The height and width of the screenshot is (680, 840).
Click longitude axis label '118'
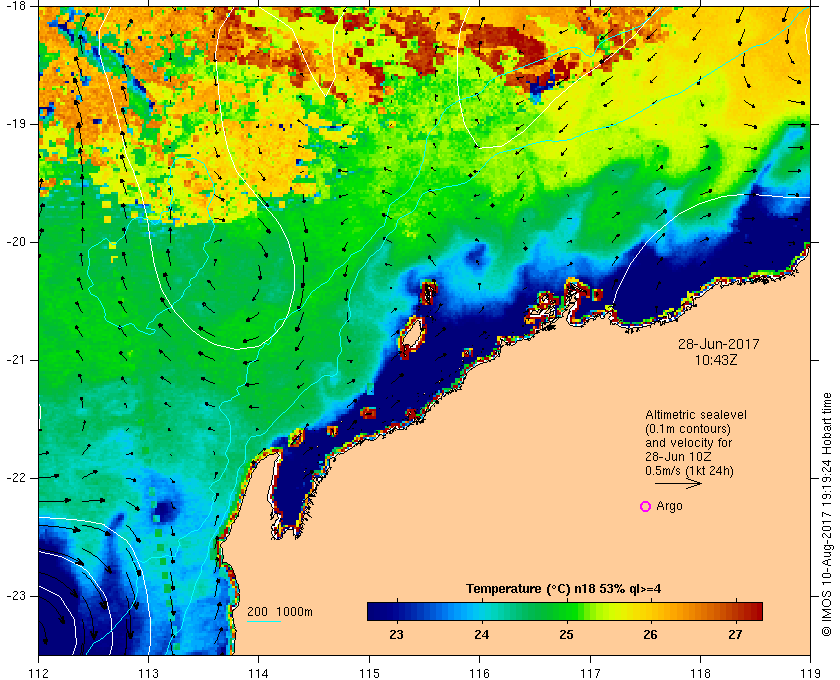[700, 672]
